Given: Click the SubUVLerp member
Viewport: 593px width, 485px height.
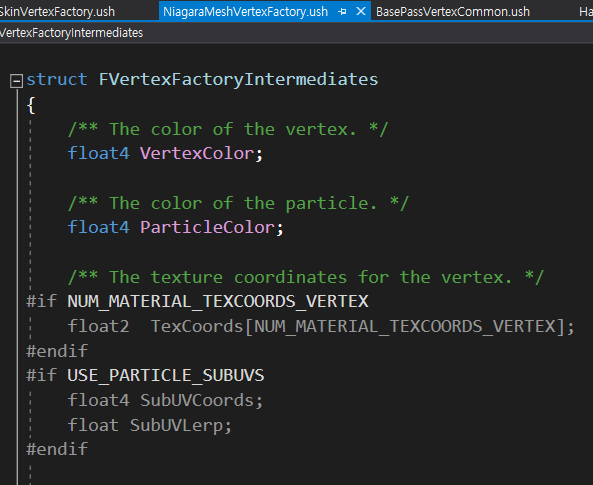Looking at the screenshot, I should pos(176,425).
